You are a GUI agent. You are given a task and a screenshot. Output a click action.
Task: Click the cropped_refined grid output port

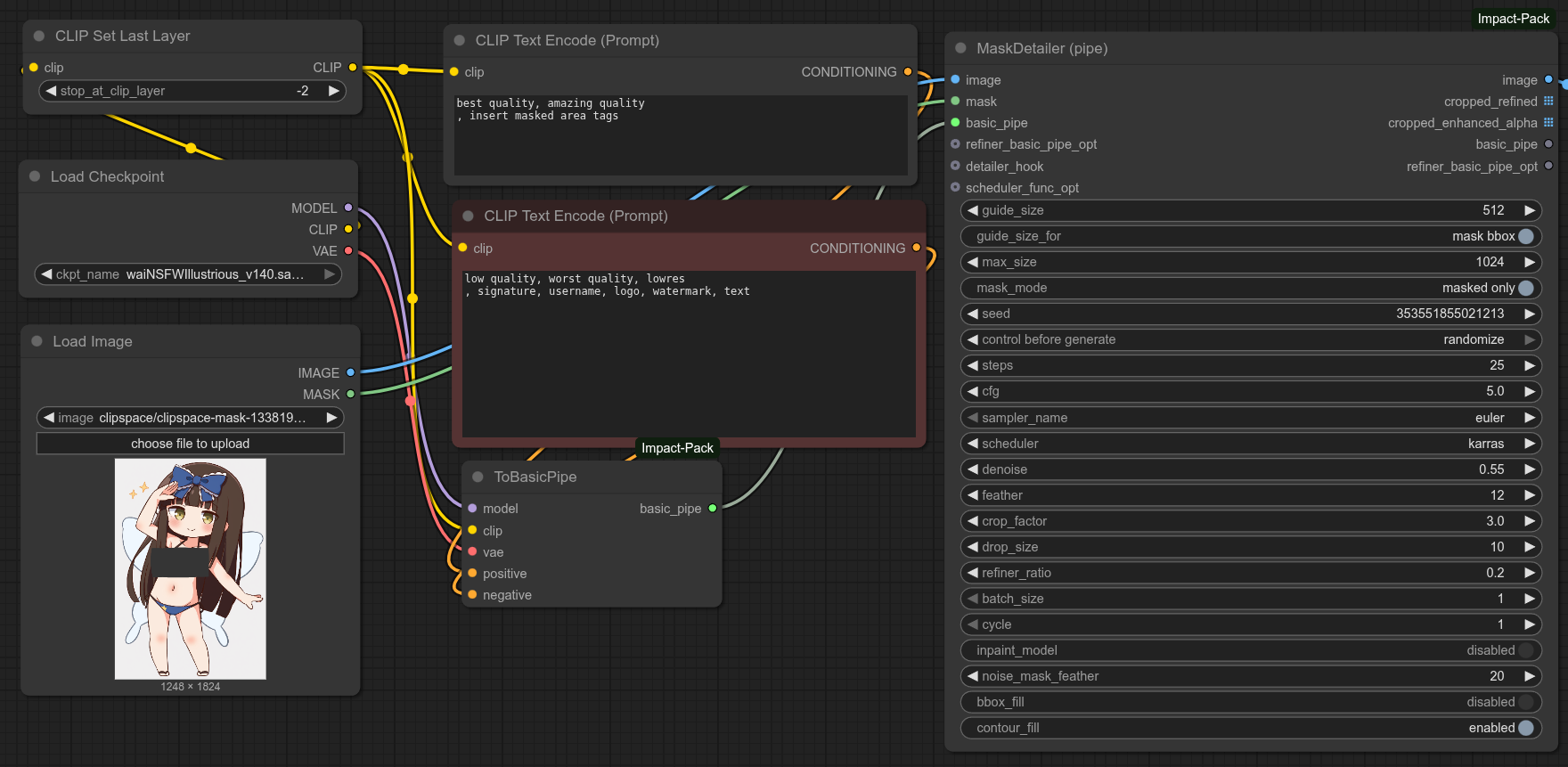1548,102
